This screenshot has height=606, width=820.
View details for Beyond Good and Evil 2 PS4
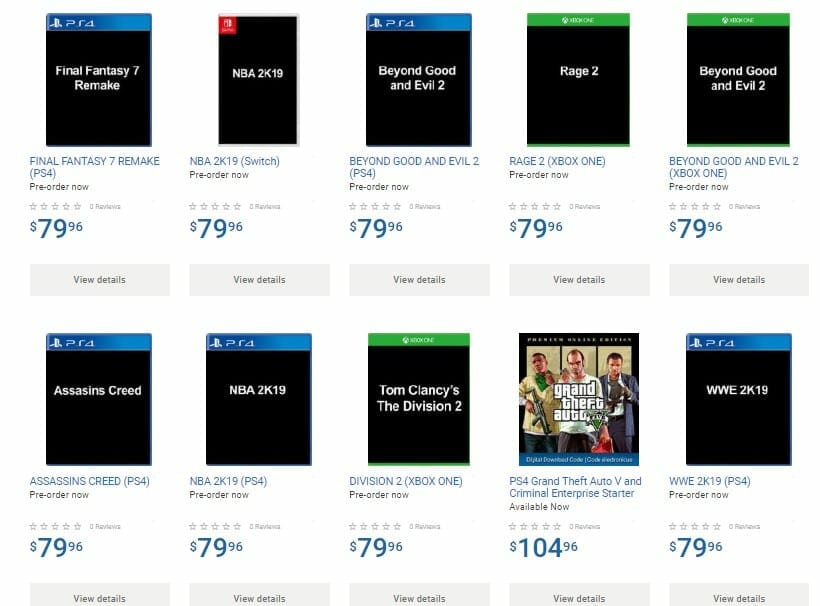(x=419, y=280)
